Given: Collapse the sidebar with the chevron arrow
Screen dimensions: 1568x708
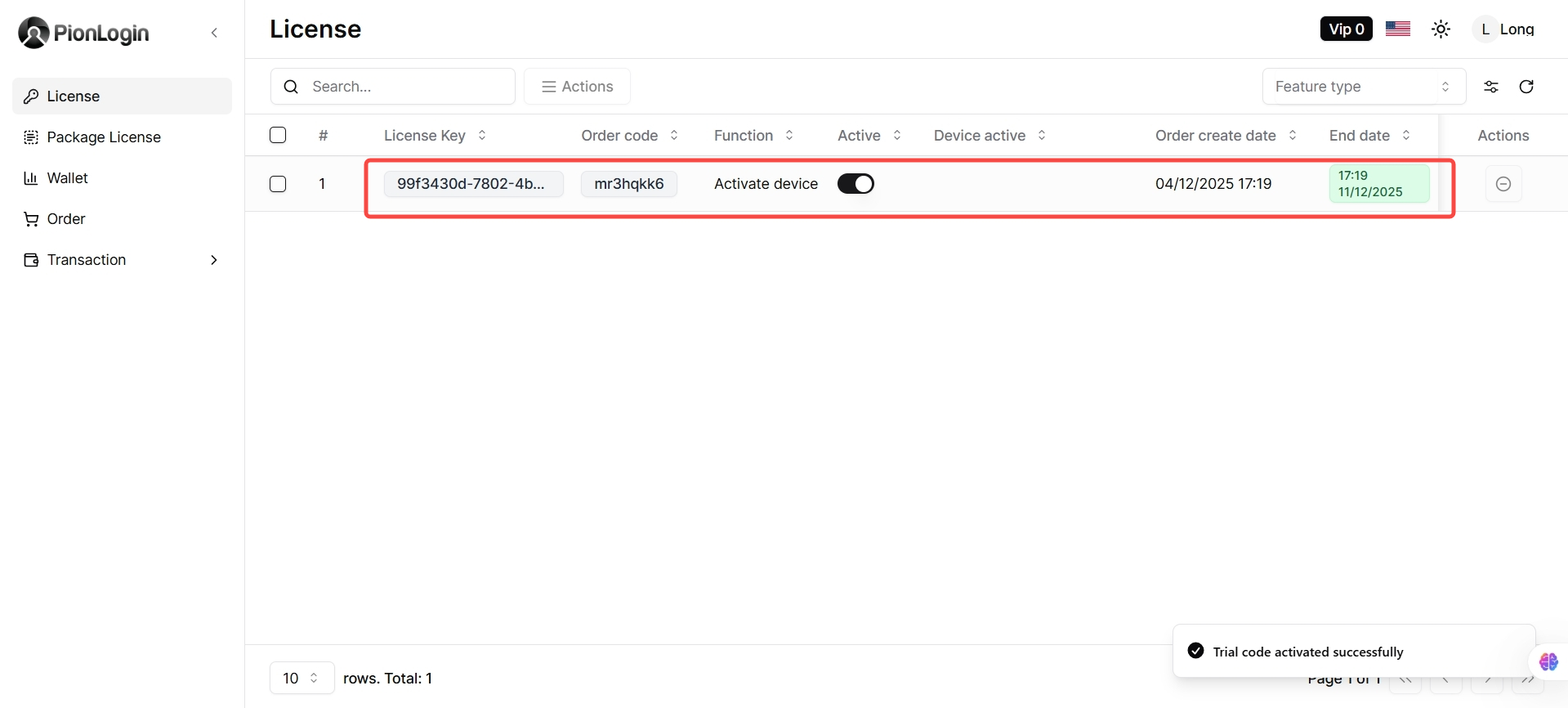Looking at the screenshot, I should (214, 33).
